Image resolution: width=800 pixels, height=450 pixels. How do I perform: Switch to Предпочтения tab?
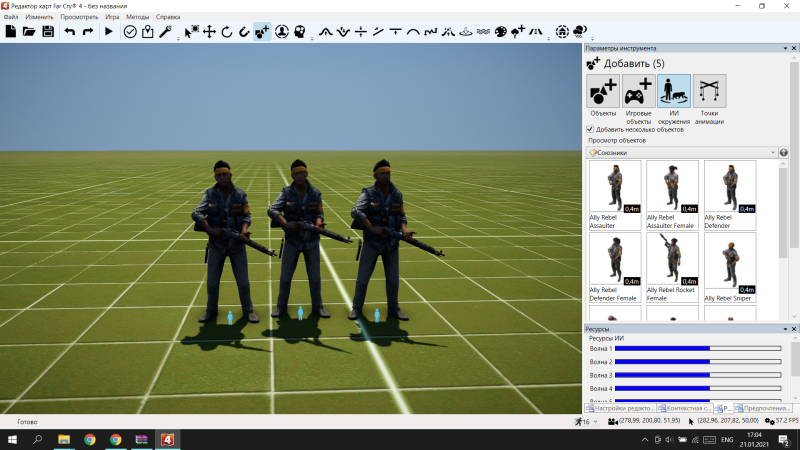tap(763, 408)
